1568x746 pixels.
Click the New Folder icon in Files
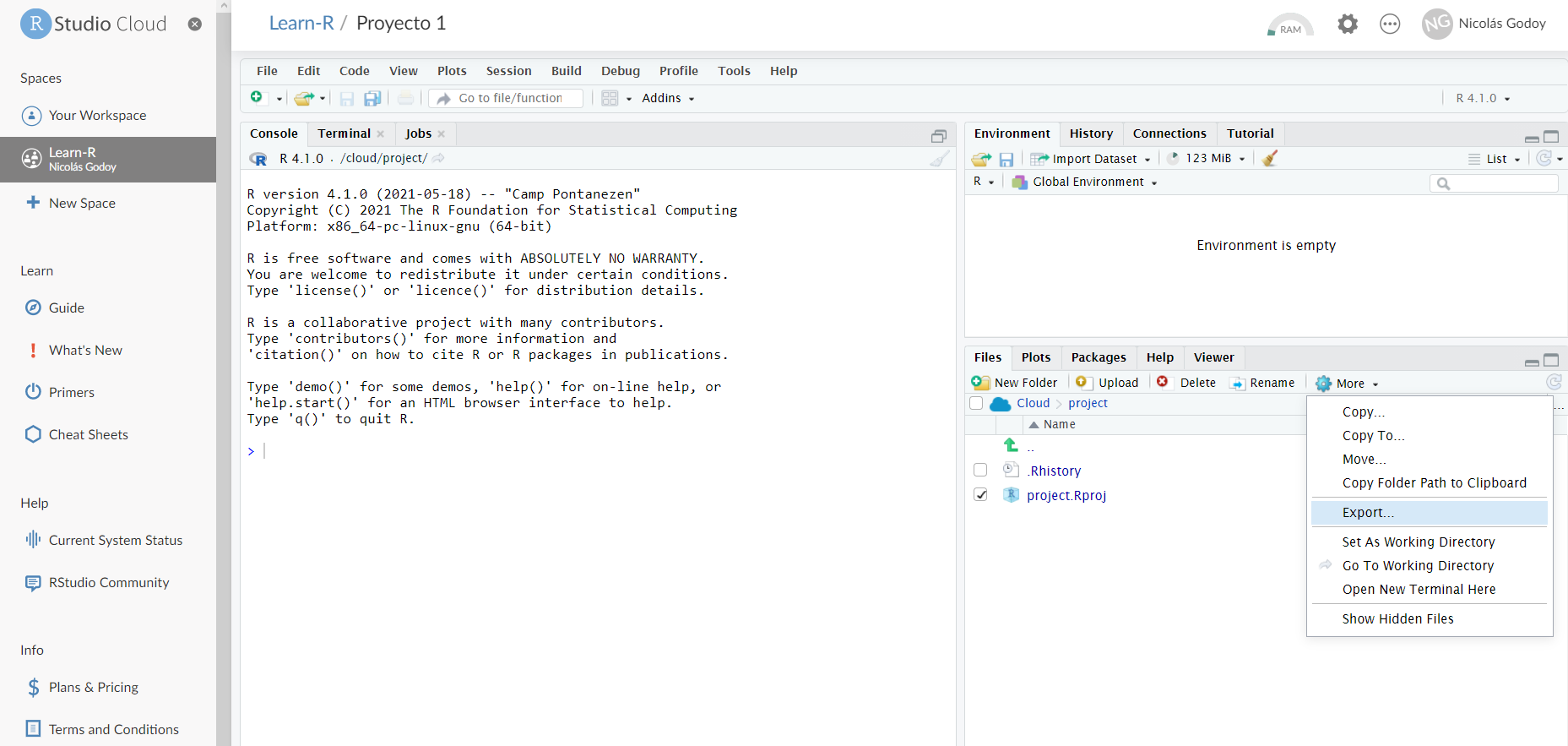point(980,383)
